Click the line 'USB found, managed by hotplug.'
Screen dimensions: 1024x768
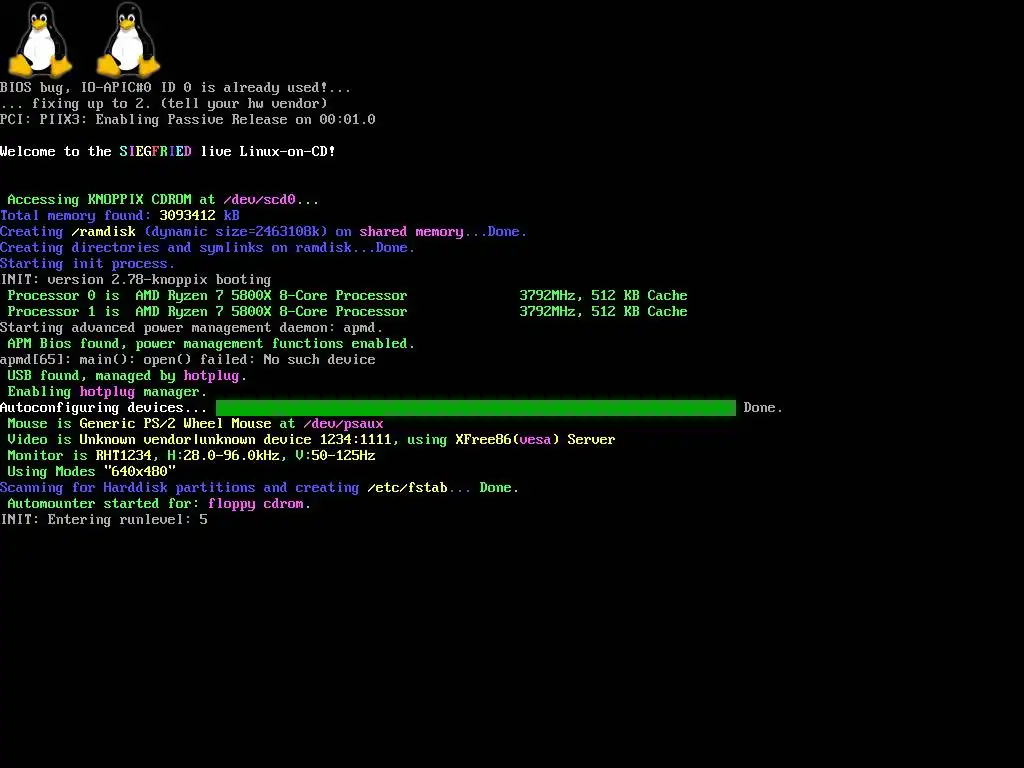[x=127, y=376]
